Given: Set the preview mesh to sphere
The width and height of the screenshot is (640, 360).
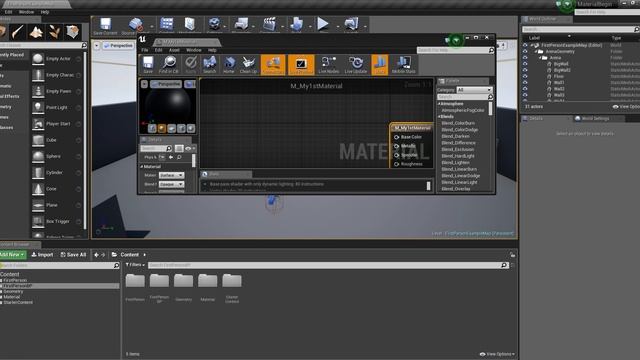Looking at the screenshot, I should coord(162,129).
